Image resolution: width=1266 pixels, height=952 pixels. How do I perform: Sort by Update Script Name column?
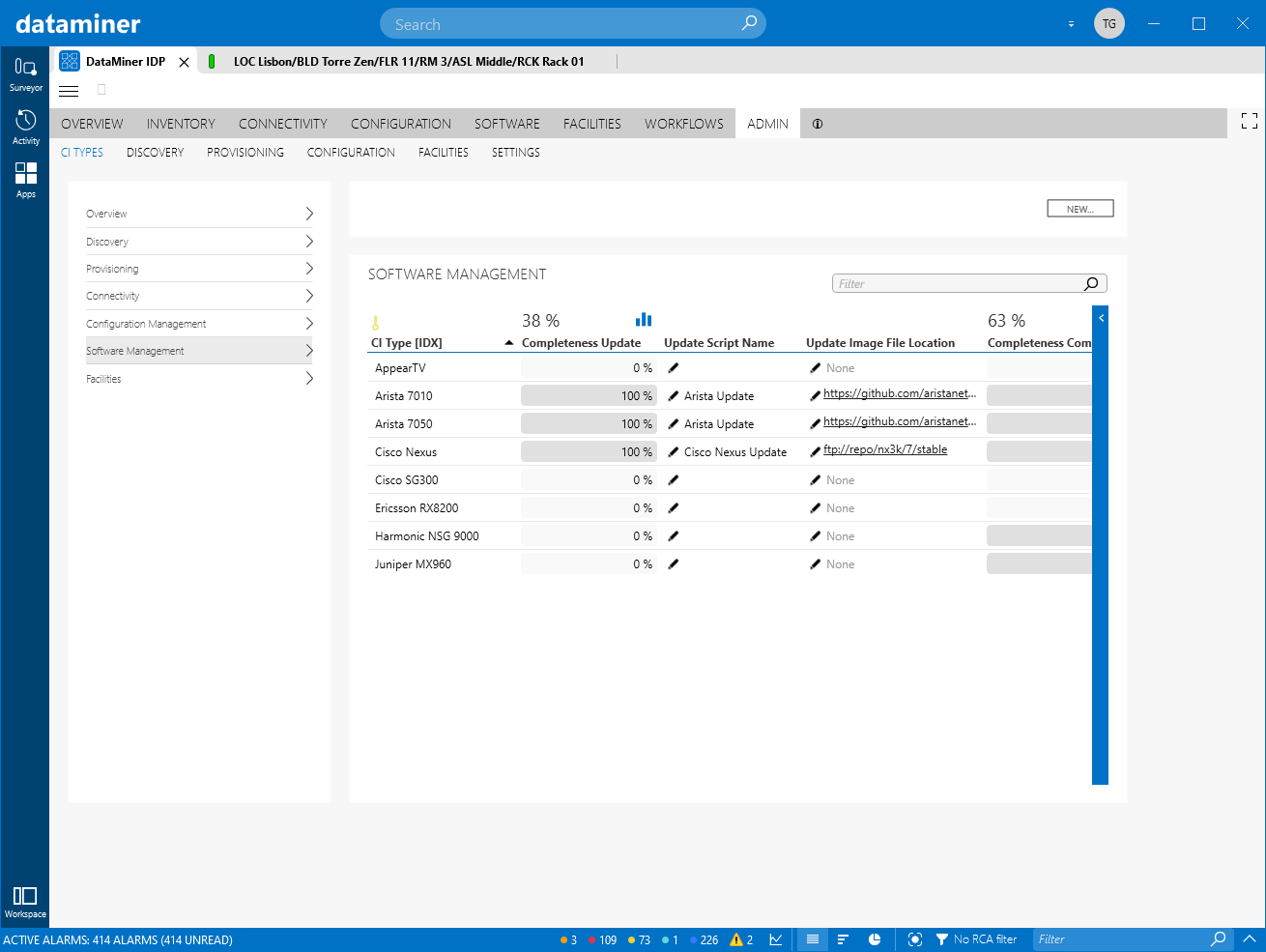[x=719, y=343]
